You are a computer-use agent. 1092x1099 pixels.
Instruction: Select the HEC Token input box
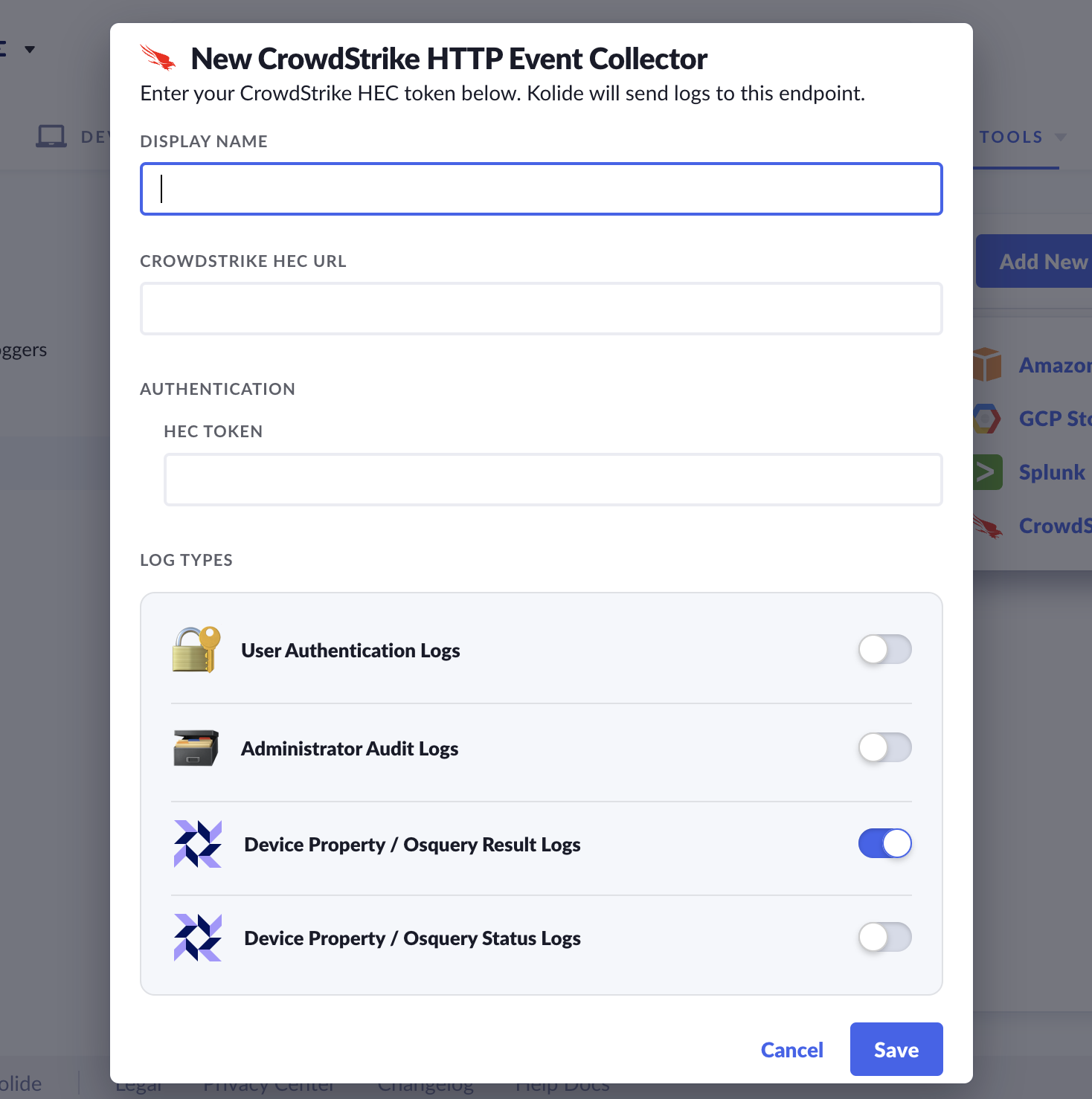[x=553, y=480]
